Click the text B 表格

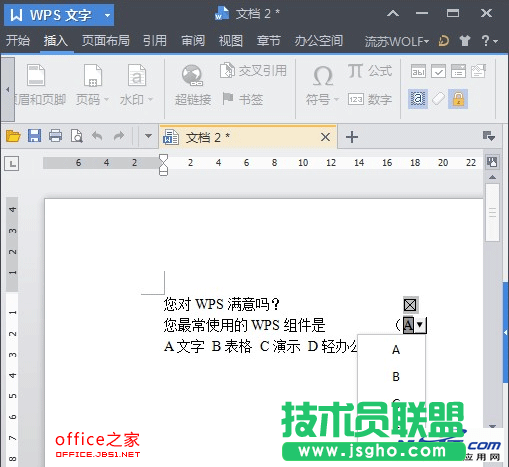point(232,347)
